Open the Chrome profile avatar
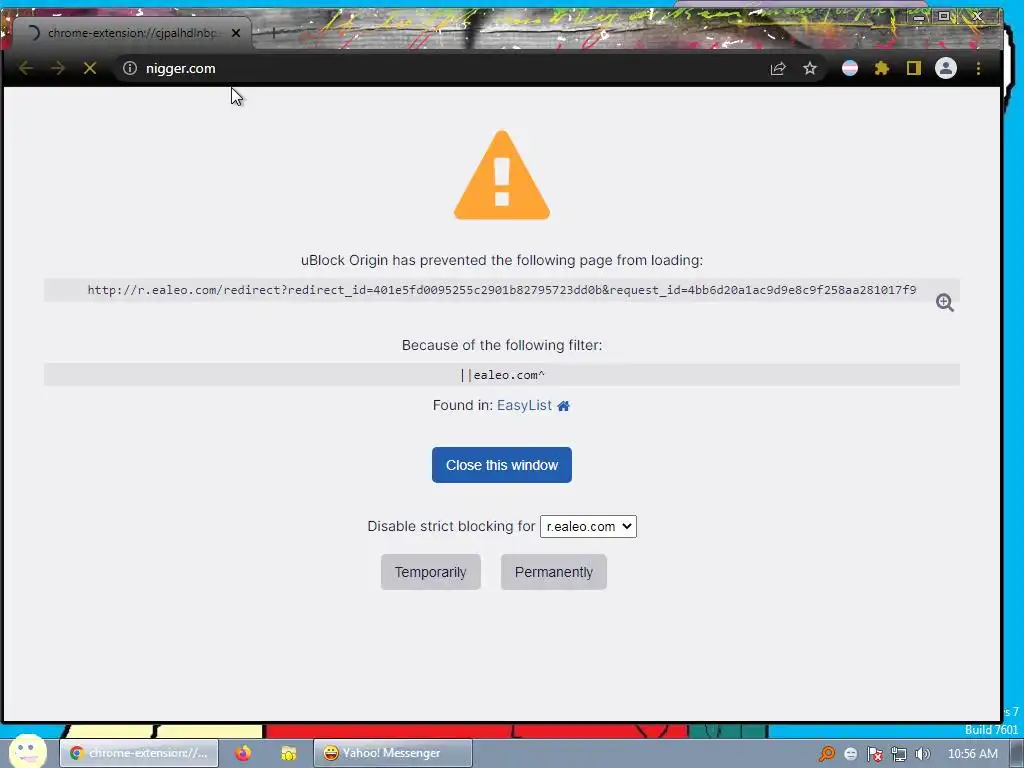This screenshot has height=768, width=1024. click(946, 68)
